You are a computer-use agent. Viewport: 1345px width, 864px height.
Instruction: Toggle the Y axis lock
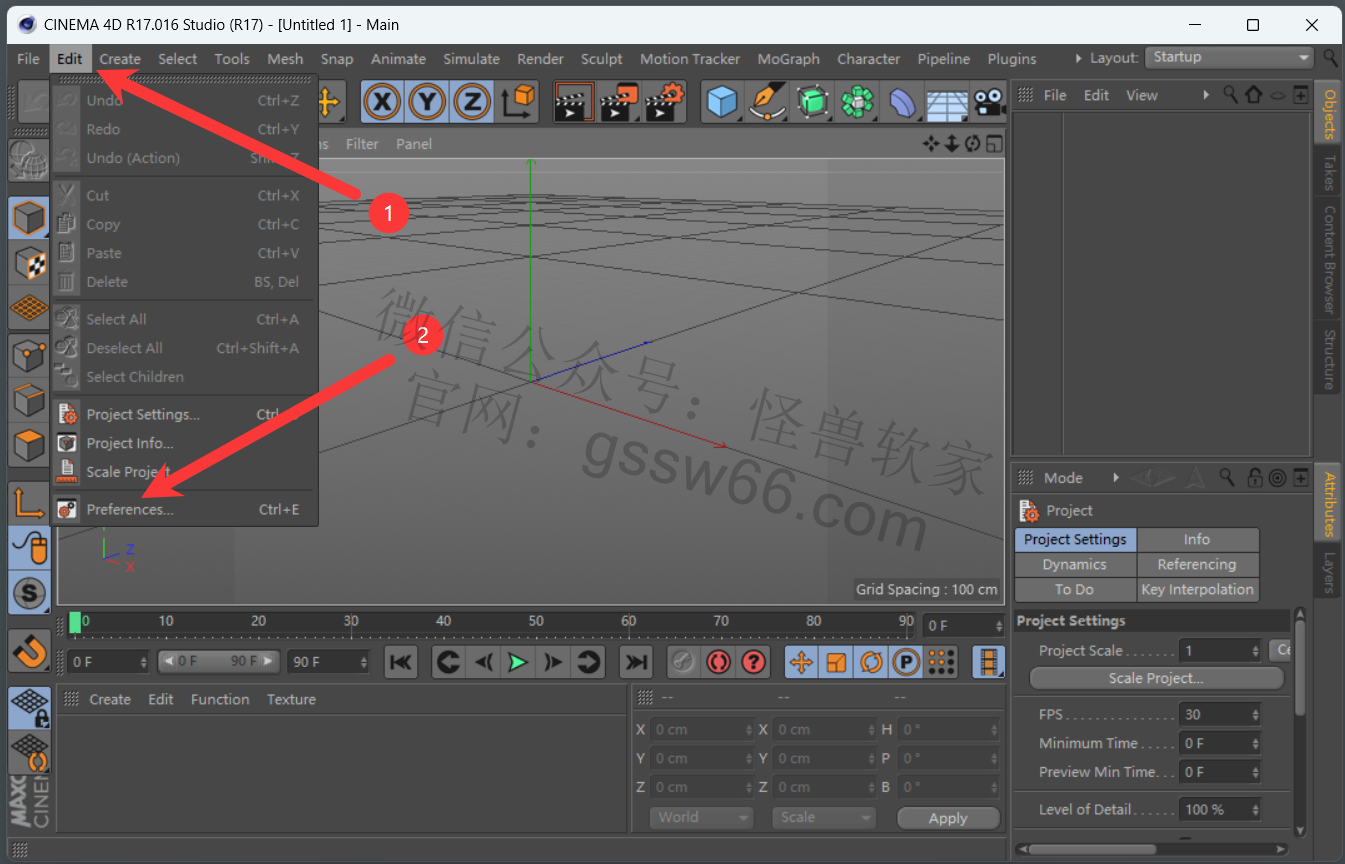pyautogui.click(x=427, y=102)
